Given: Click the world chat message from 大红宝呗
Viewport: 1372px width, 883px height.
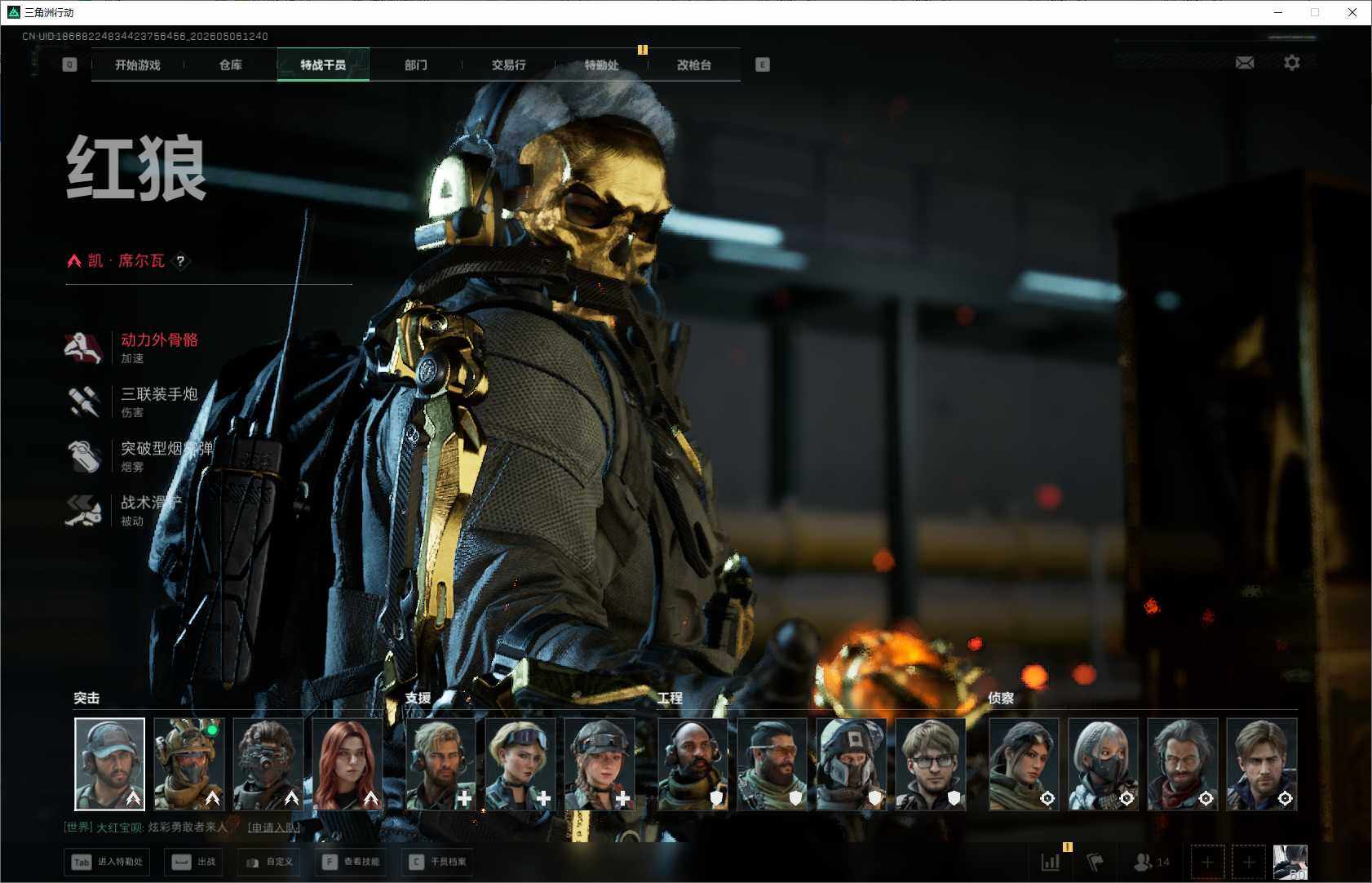Looking at the screenshot, I should pos(146,828).
